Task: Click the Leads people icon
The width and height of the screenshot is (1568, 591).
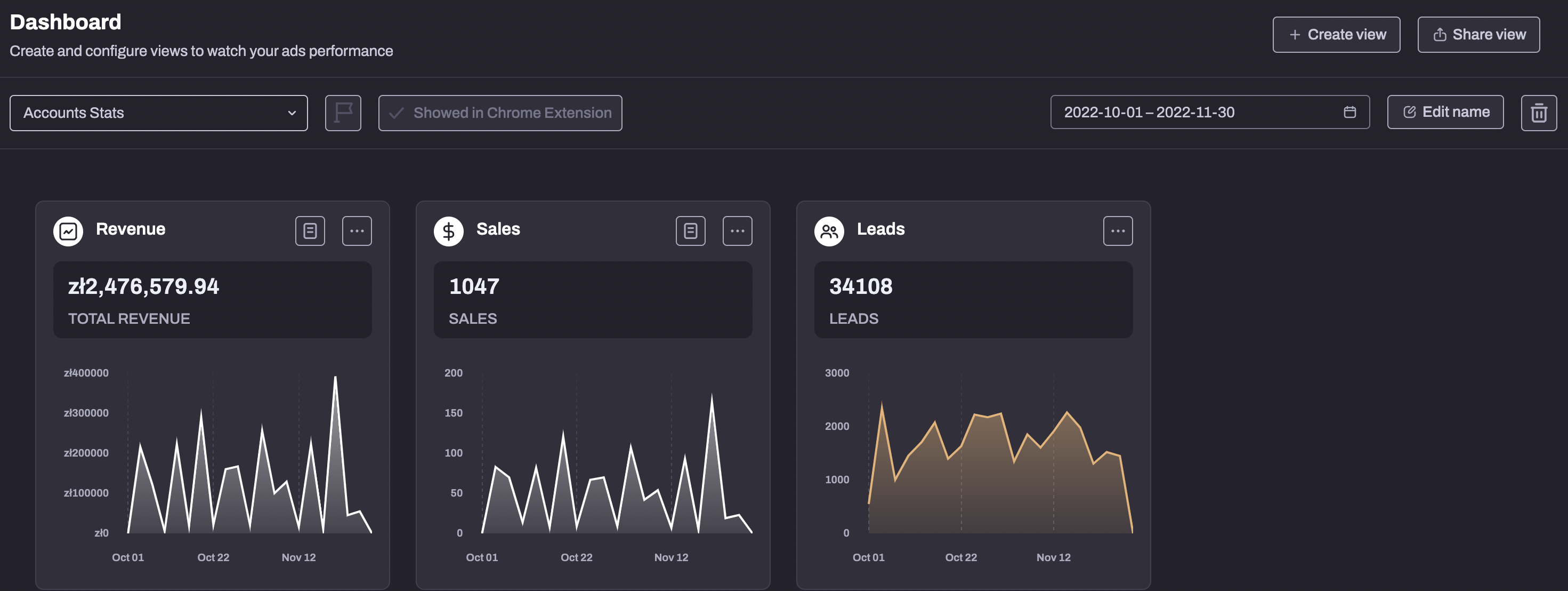Action: (x=829, y=231)
